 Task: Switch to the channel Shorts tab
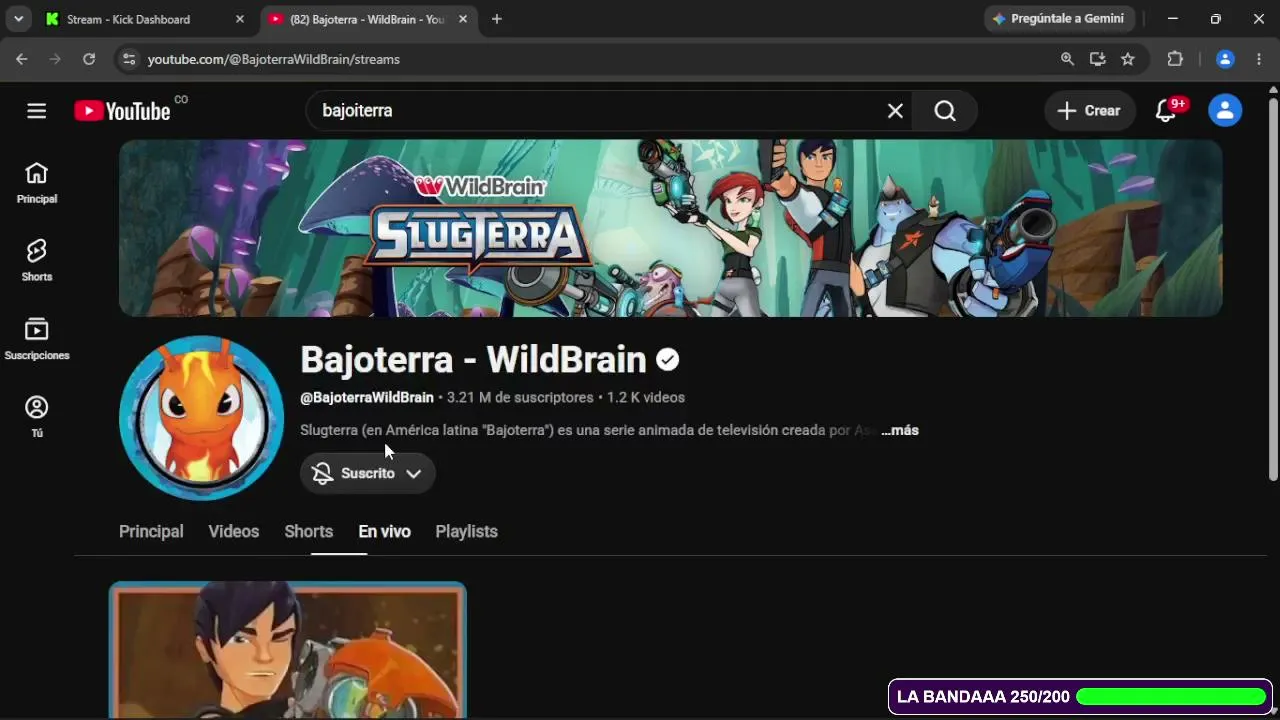[x=308, y=531]
